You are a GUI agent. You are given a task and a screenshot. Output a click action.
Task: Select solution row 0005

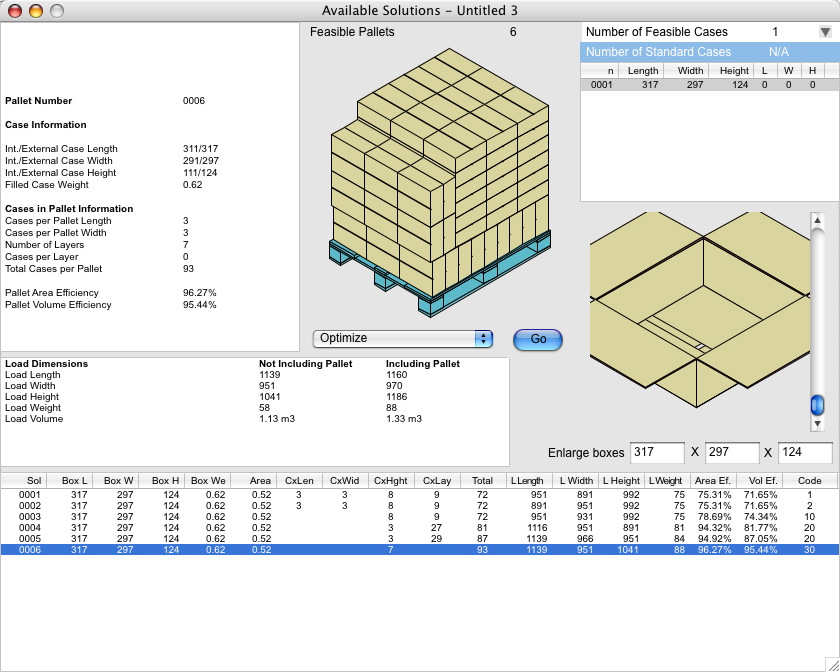pos(419,539)
